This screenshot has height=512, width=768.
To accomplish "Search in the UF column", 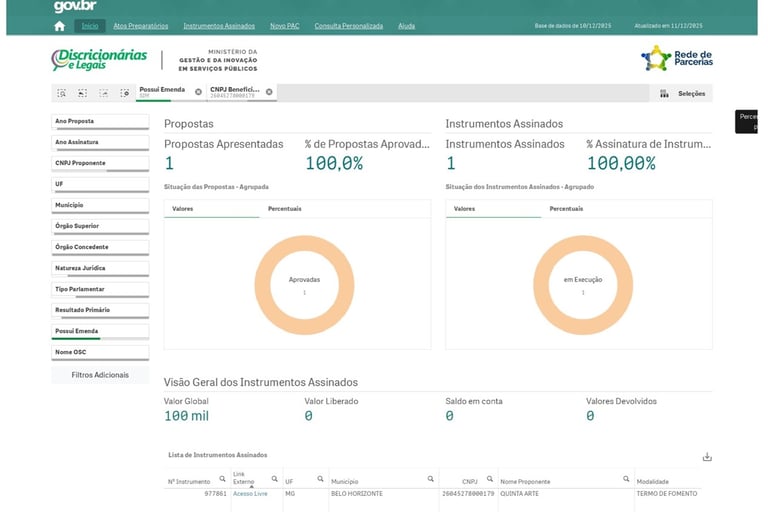I will 320,479.
